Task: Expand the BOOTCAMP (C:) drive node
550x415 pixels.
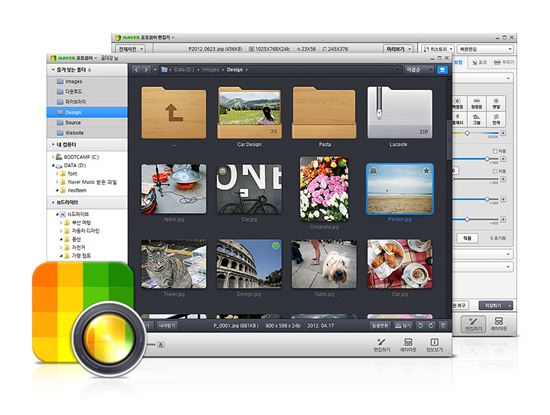Action: 53,157
